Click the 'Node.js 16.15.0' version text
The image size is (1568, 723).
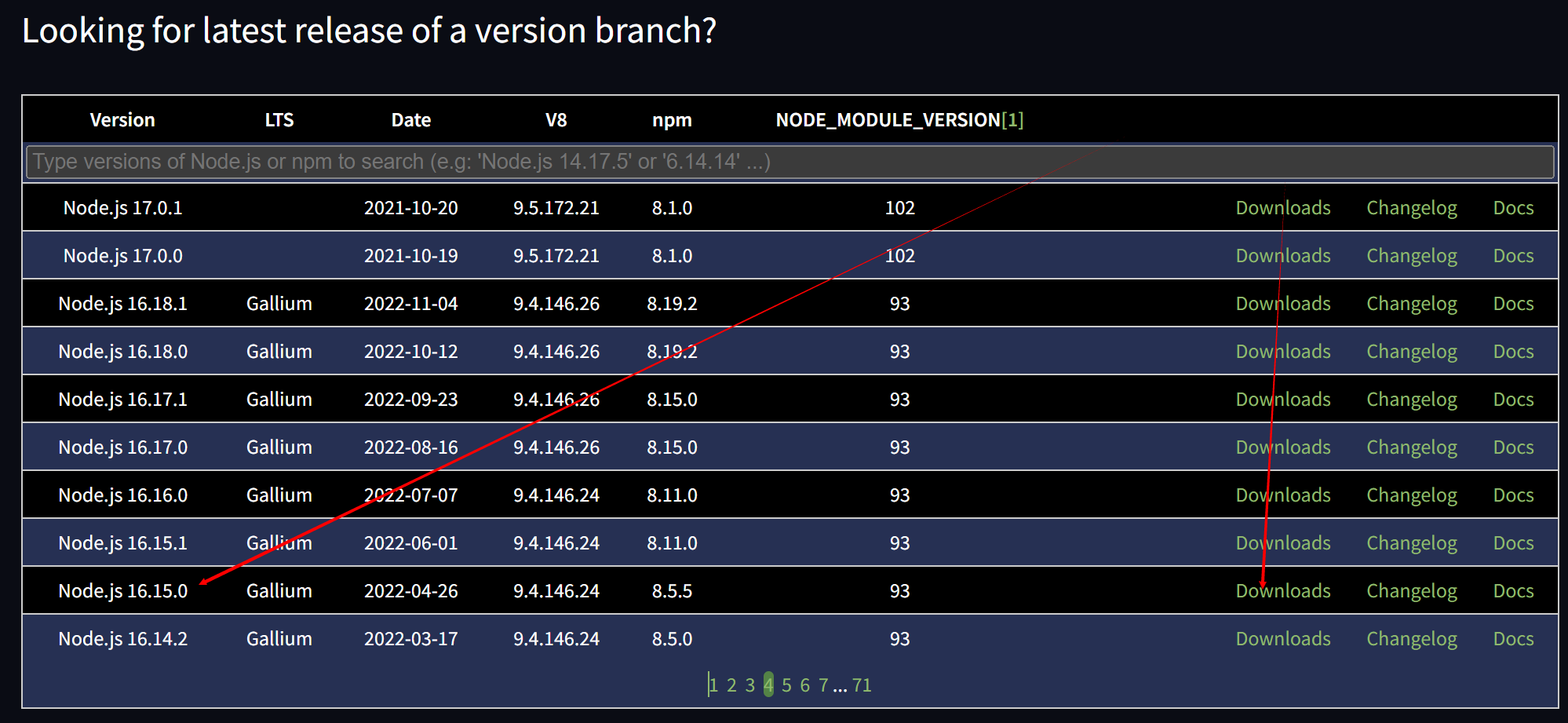(x=123, y=591)
